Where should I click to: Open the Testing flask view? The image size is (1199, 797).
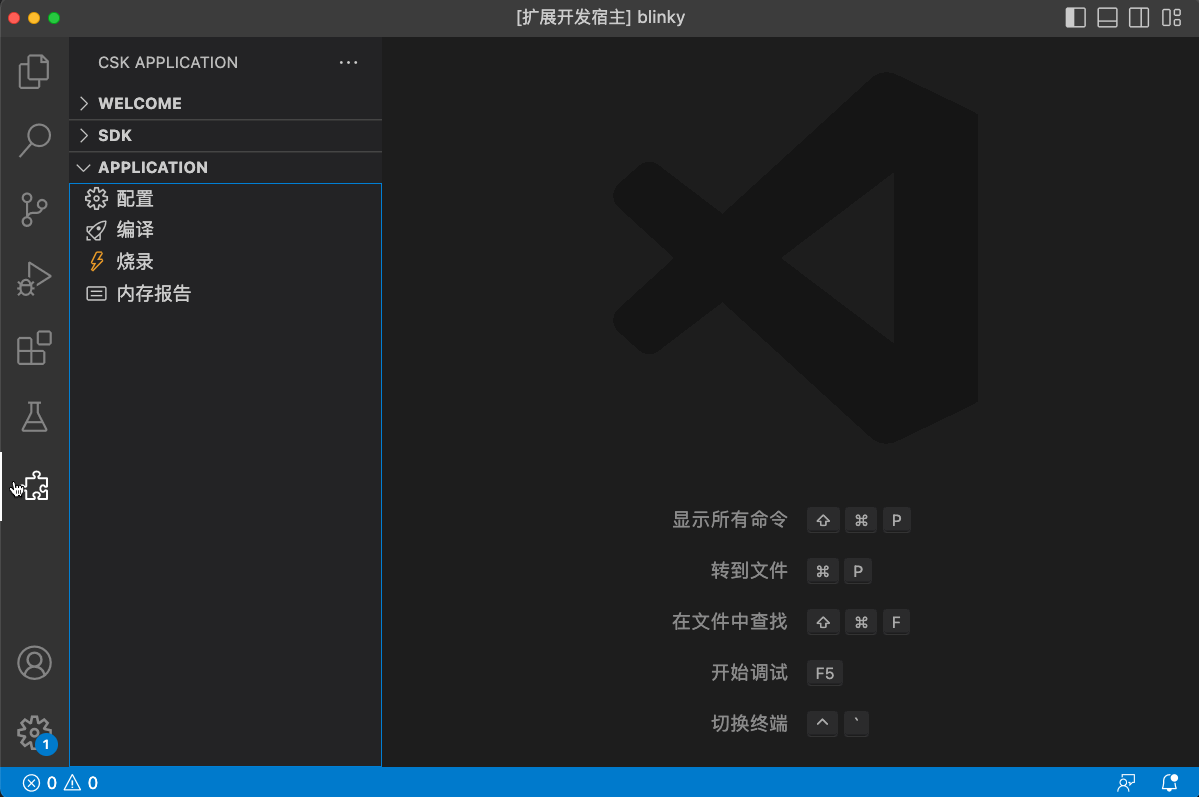pos(34,417)
